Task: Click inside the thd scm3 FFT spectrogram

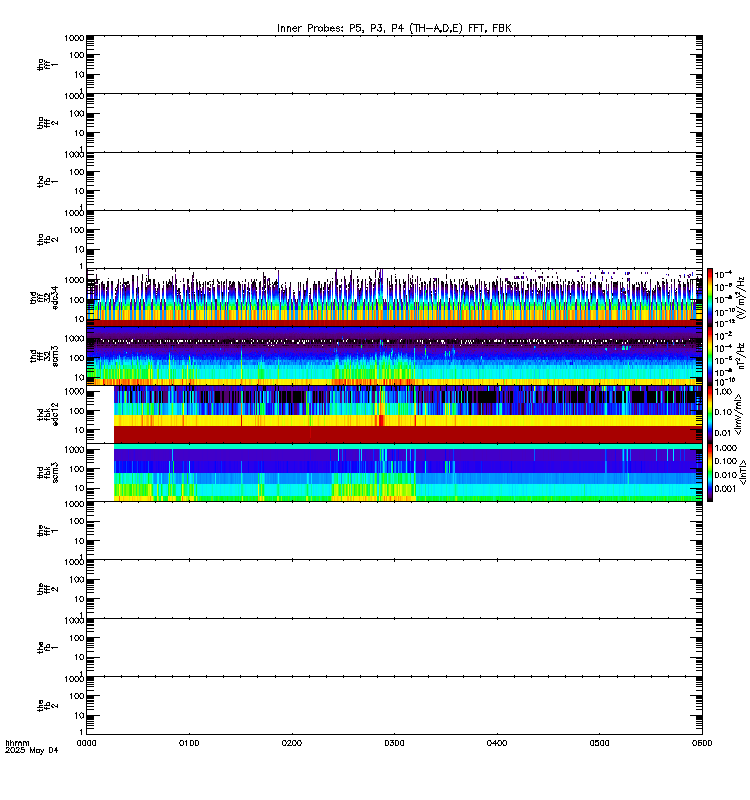Action: pyautogui.click(x=394, y=356)
